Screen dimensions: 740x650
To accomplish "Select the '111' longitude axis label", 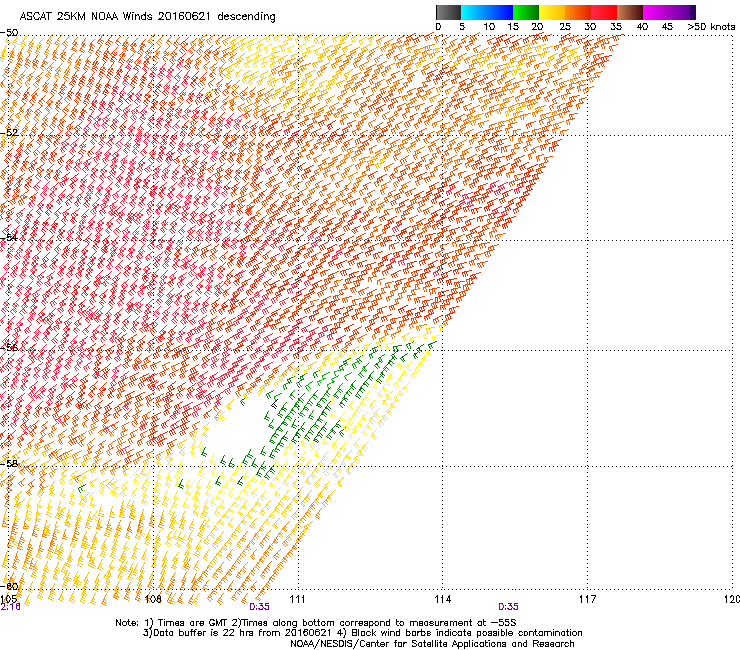I will pos(297,599).
